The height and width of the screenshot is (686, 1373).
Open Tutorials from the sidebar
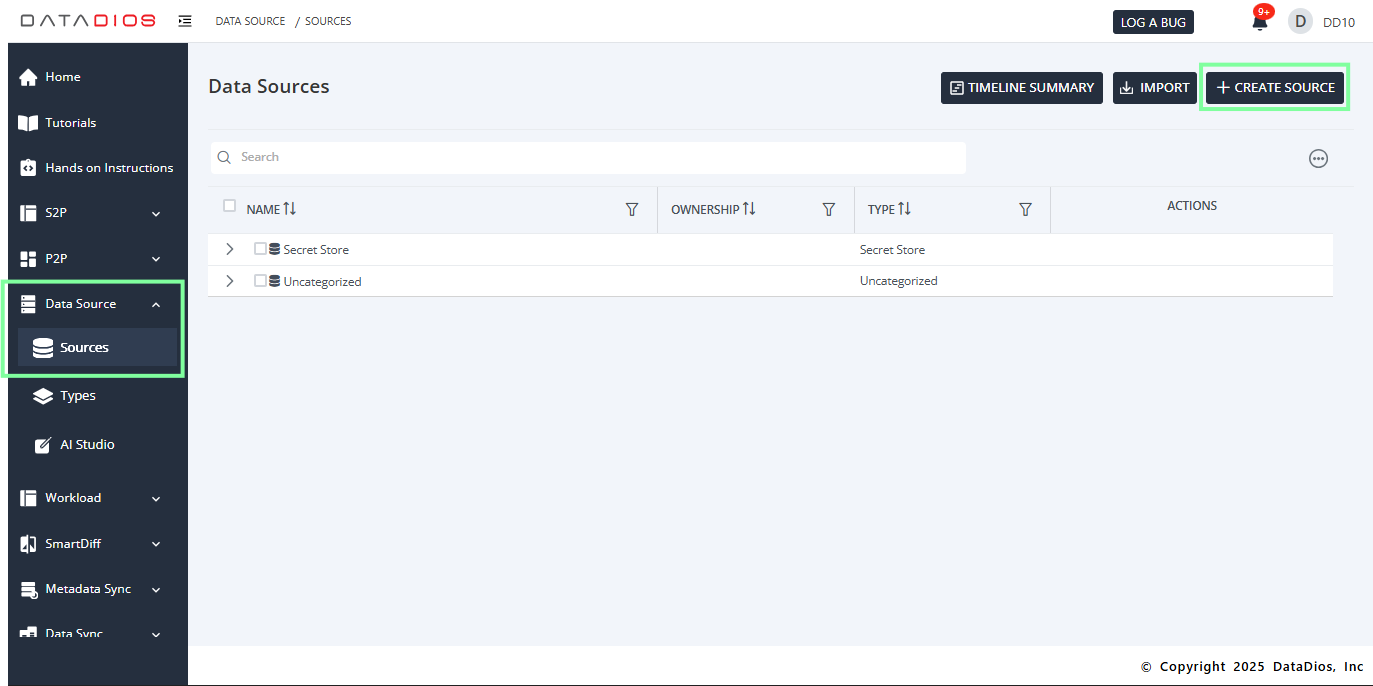[x=70, y=122]
